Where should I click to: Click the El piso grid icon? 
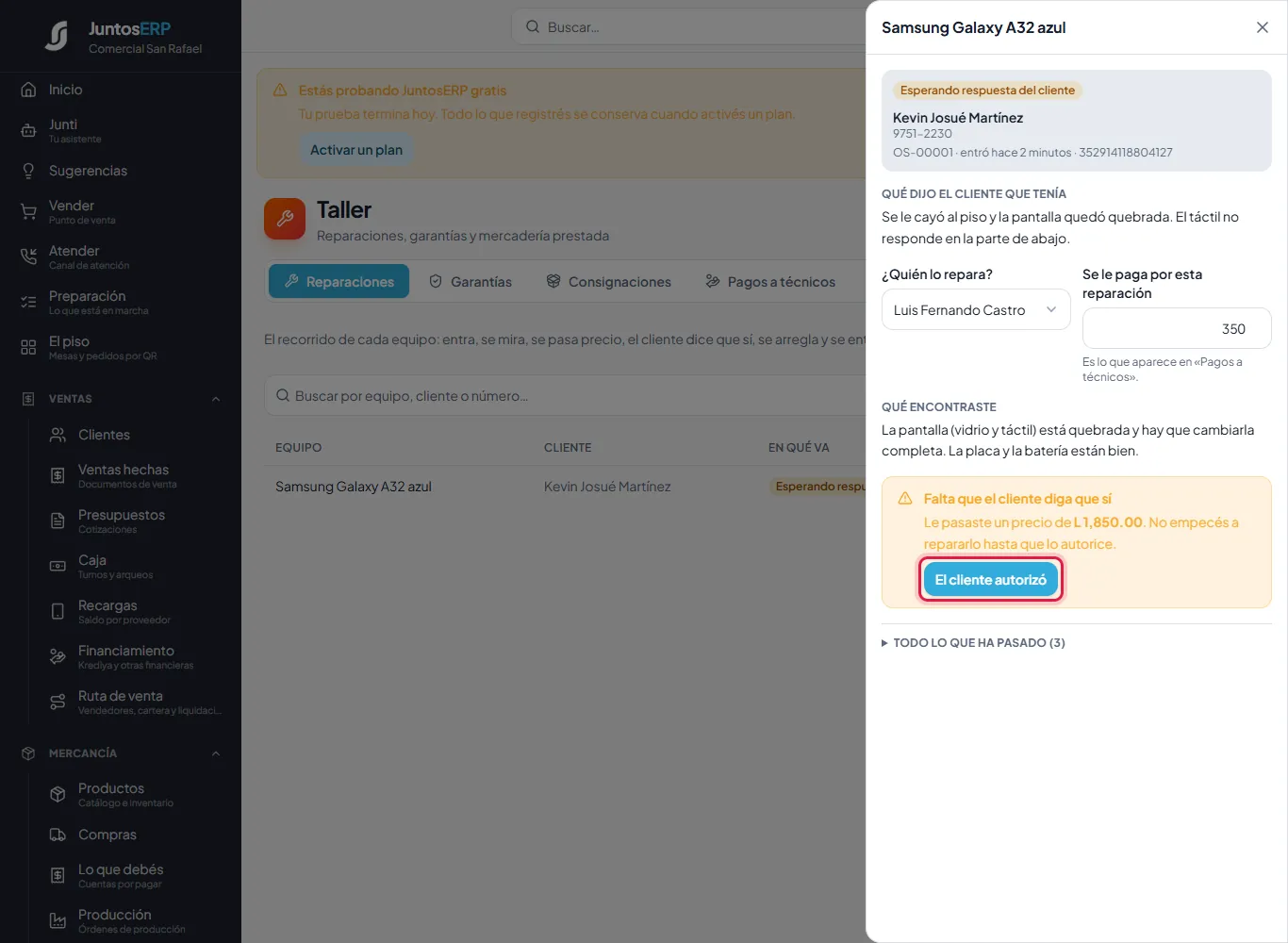pos(28,348)
